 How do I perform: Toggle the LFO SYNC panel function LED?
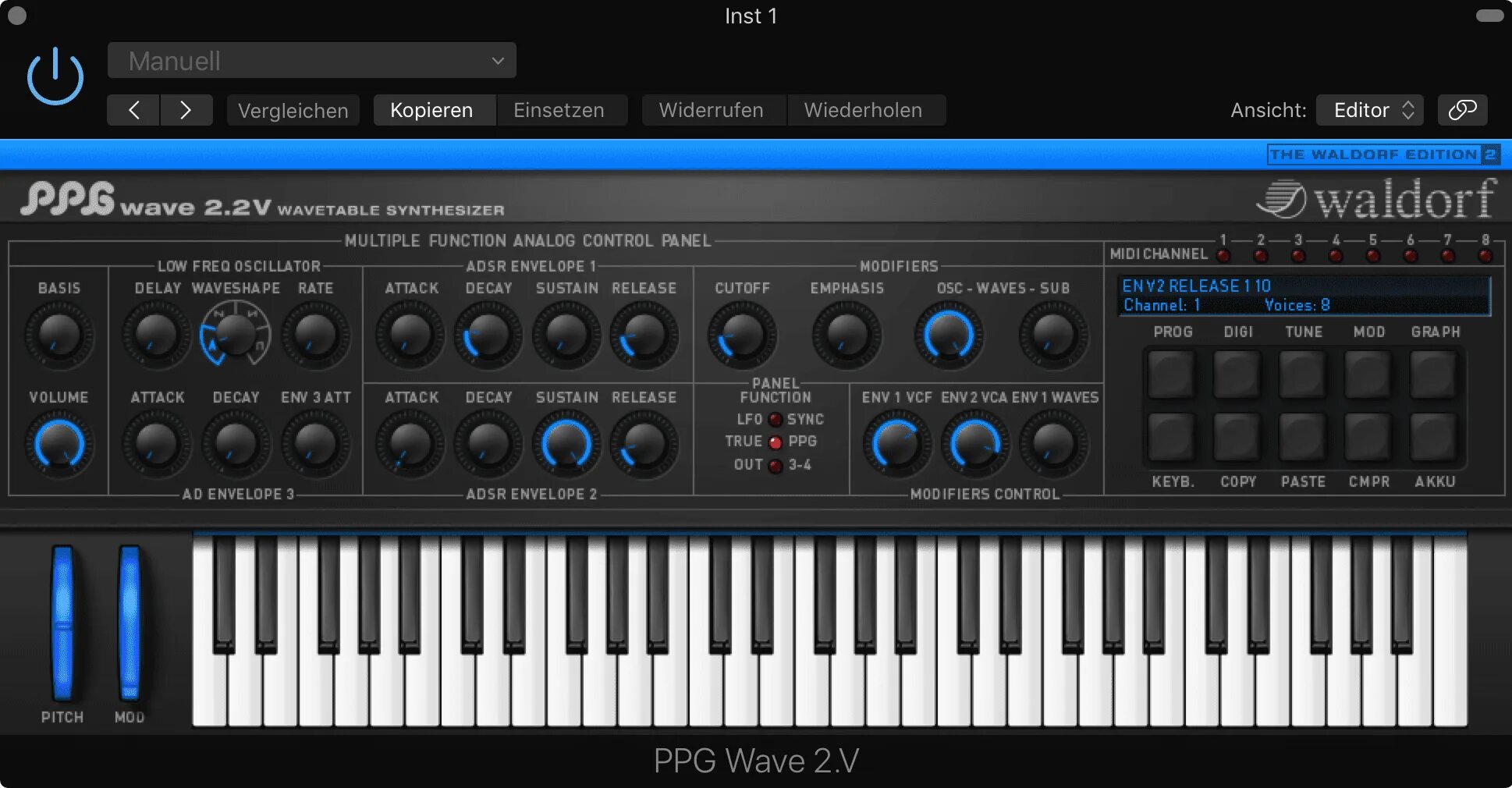pos(776,420)
